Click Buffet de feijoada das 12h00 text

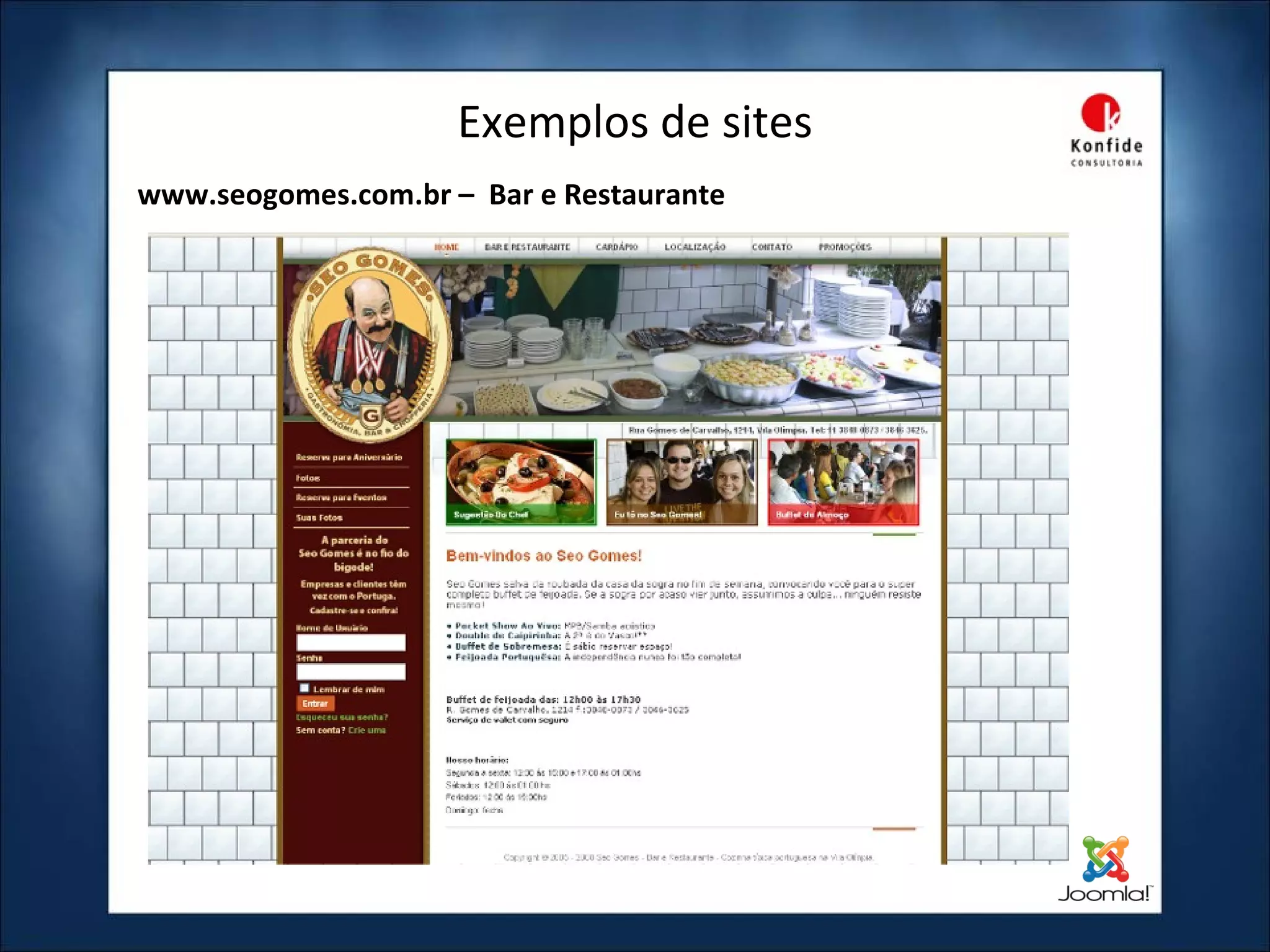coord(543,699)
